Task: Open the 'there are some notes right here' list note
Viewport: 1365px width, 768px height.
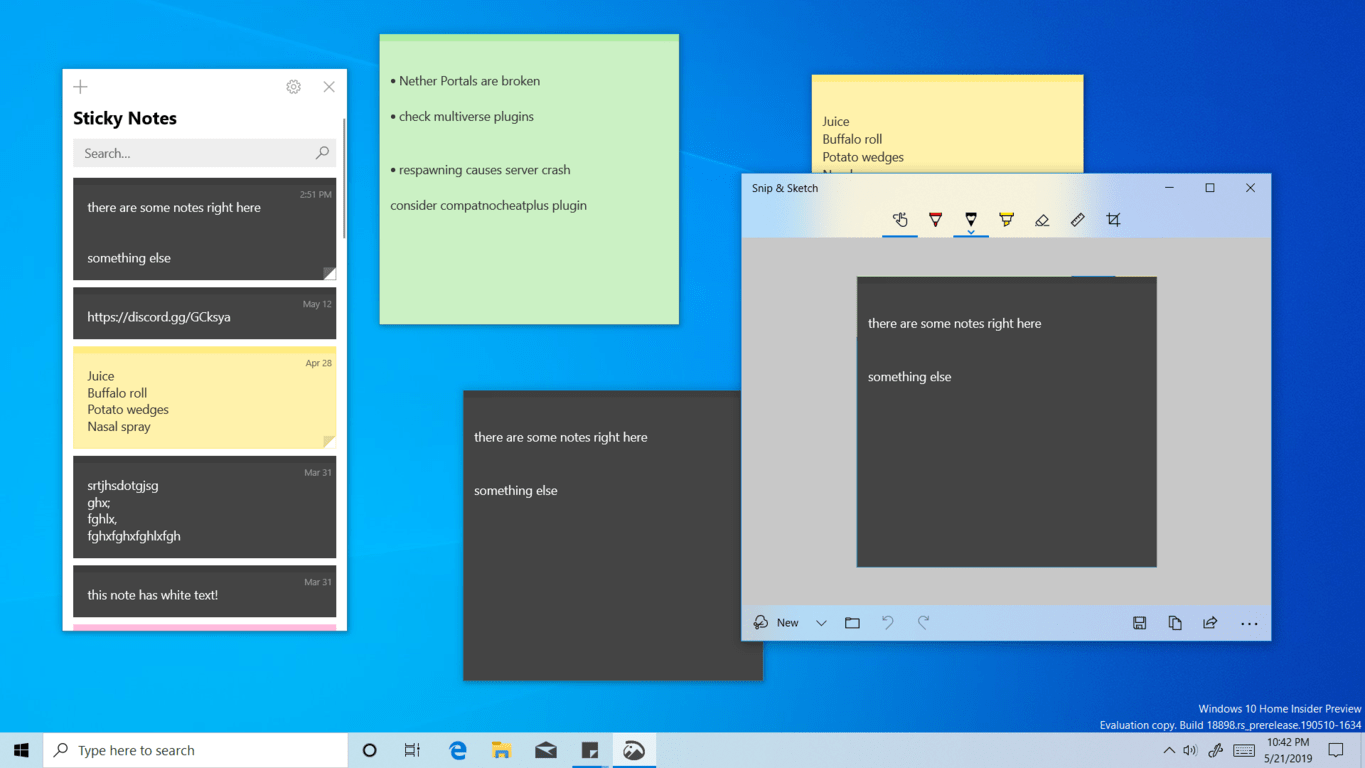Action: tap(205, 229)
